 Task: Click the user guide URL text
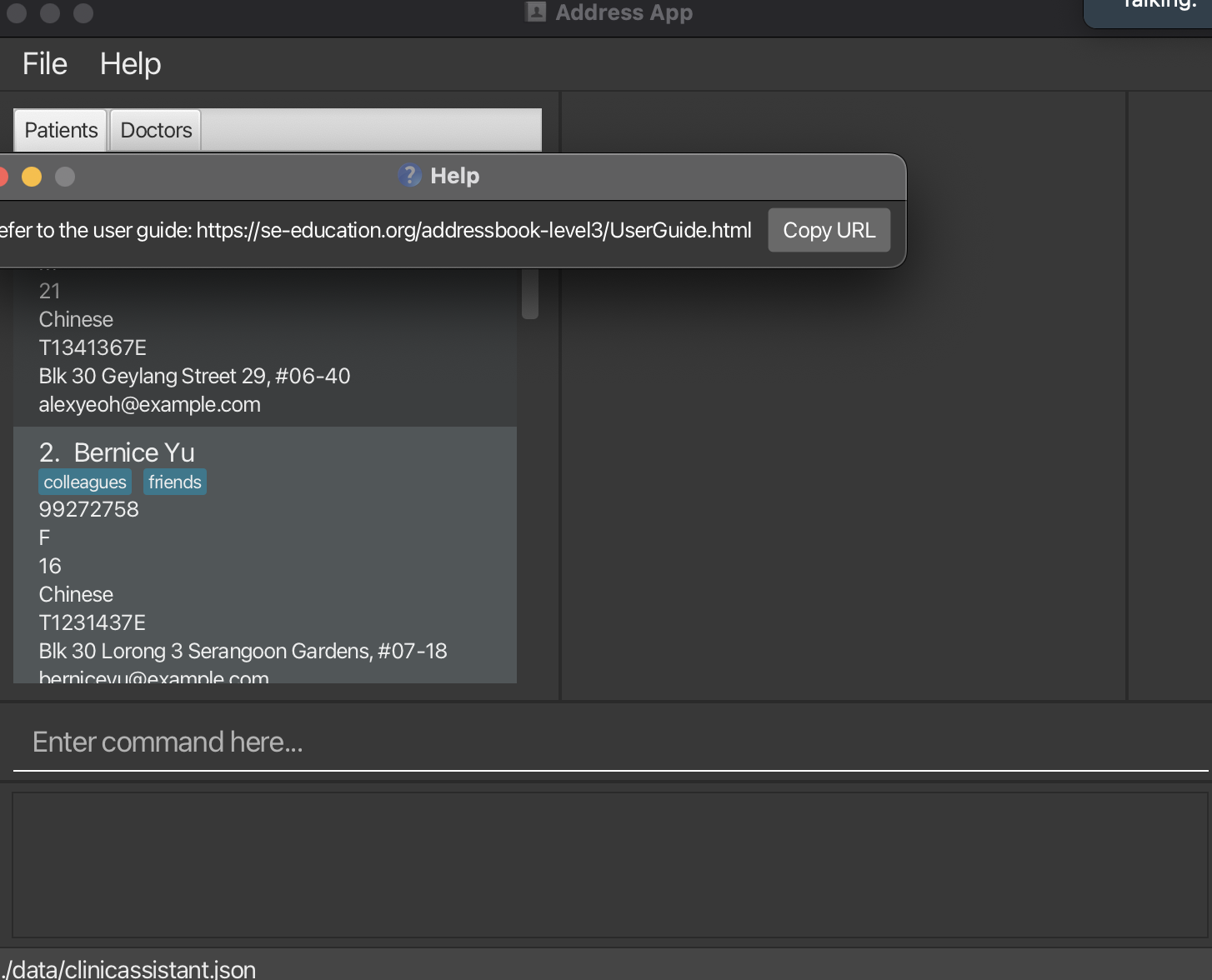(x=473, y=230)
